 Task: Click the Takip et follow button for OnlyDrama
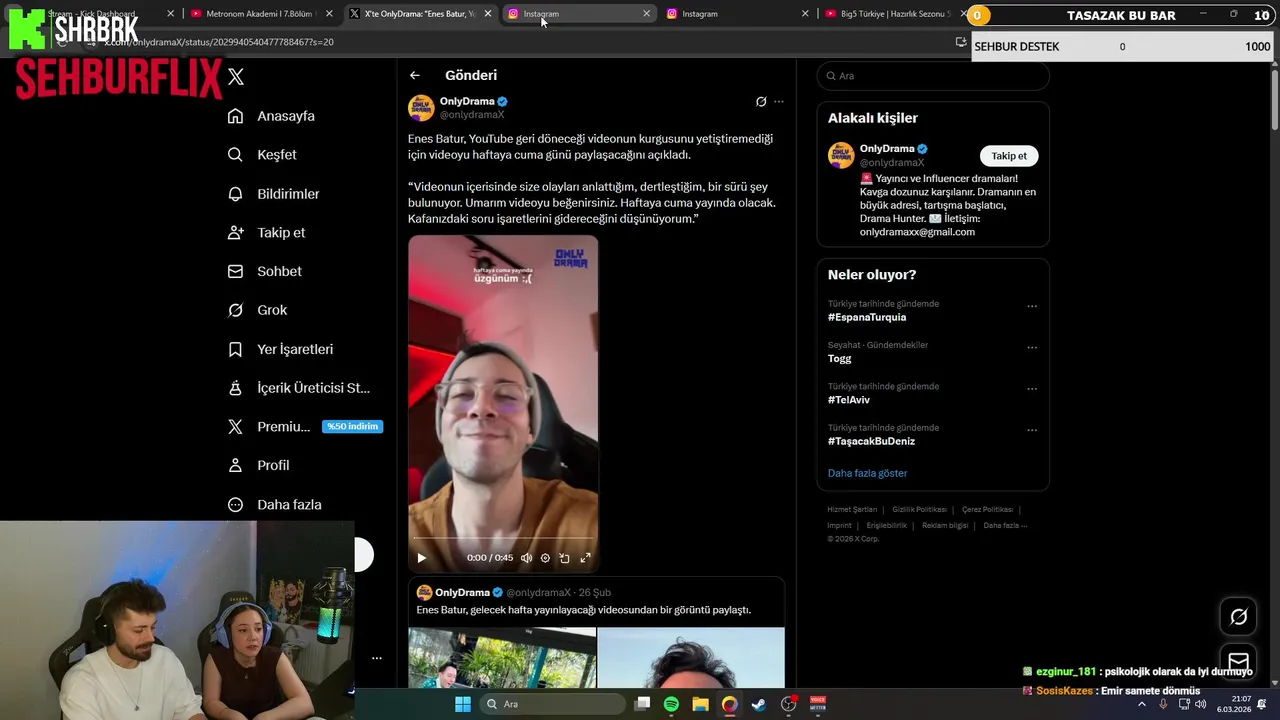[x=1009, y=156]
